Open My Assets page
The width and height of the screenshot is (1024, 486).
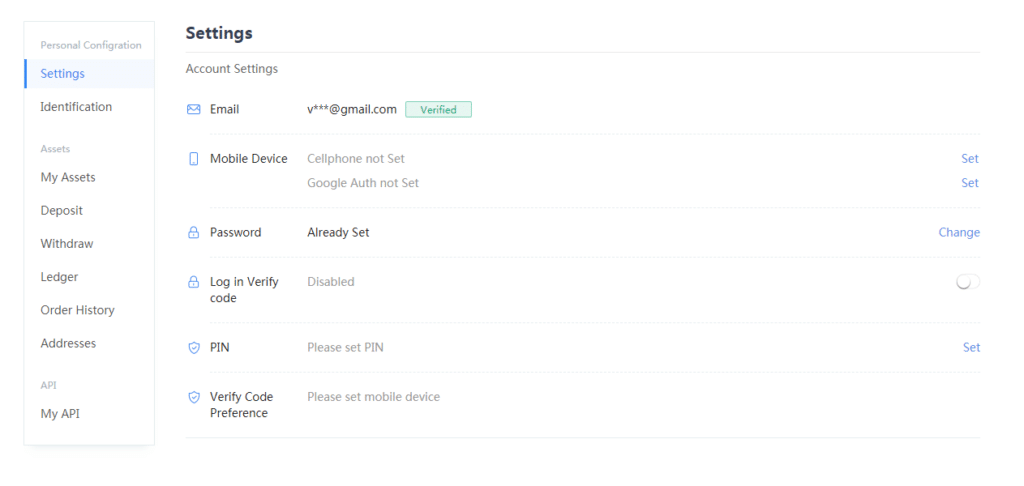(x=68, y=178)
